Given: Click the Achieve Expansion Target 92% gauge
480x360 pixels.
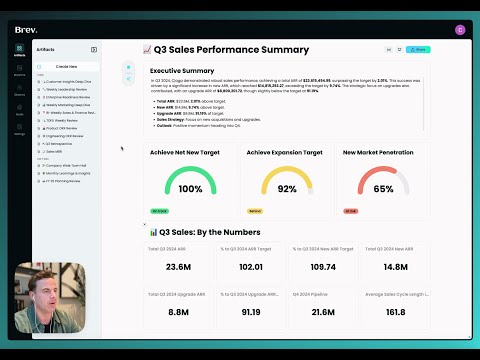Looking at the screenshot, I should pos(287,181).
